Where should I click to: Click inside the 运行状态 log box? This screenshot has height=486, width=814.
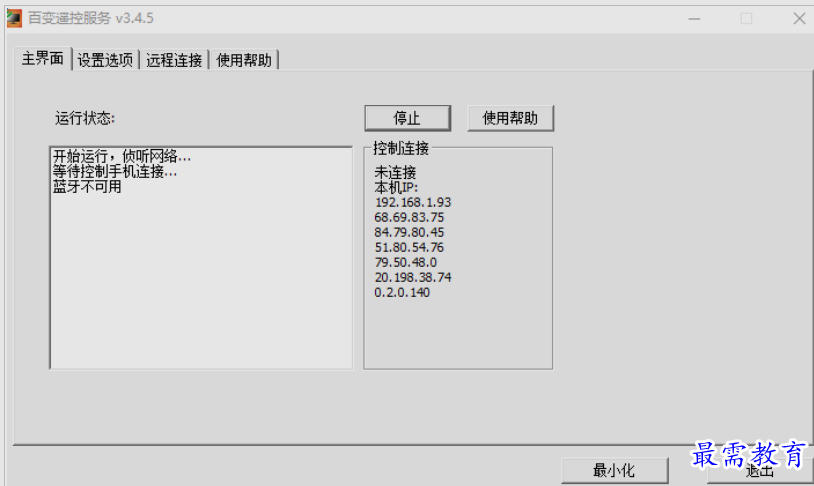[x=201, y=258]
